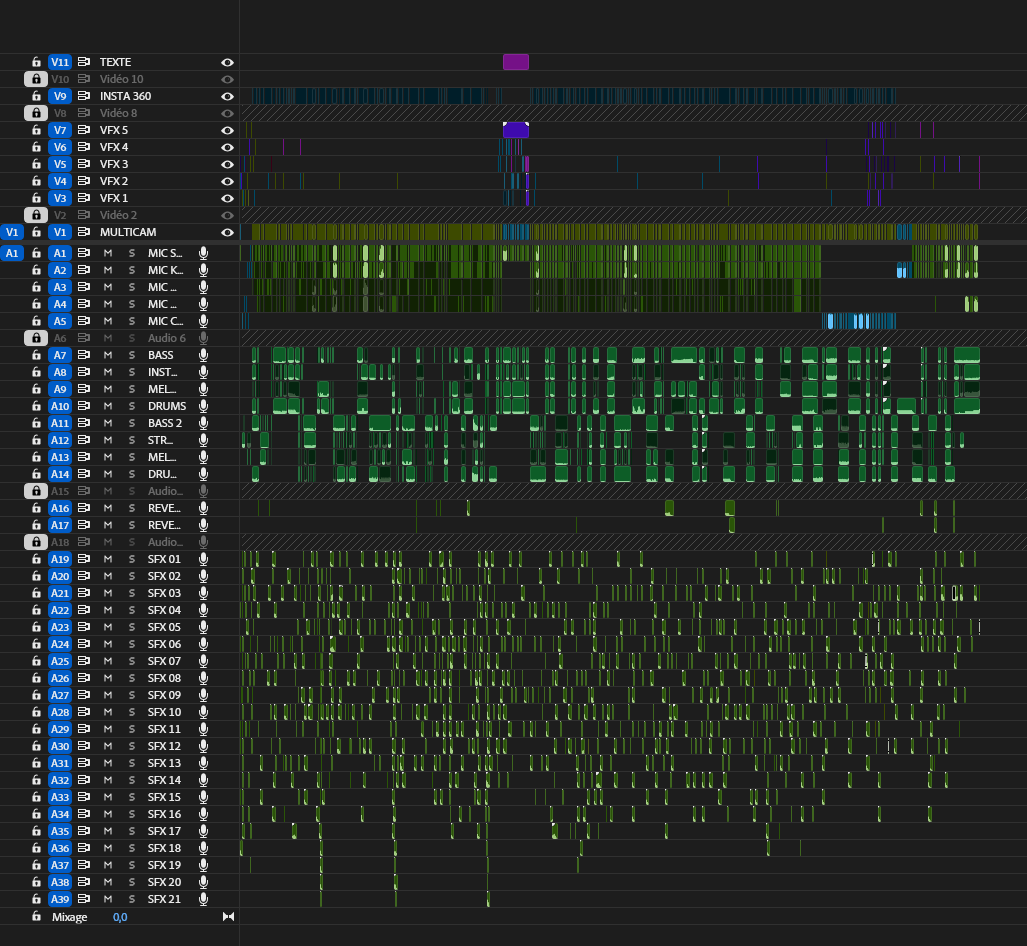
Task: Mute the SFX 12 audio track
Action: coord(108,746)
